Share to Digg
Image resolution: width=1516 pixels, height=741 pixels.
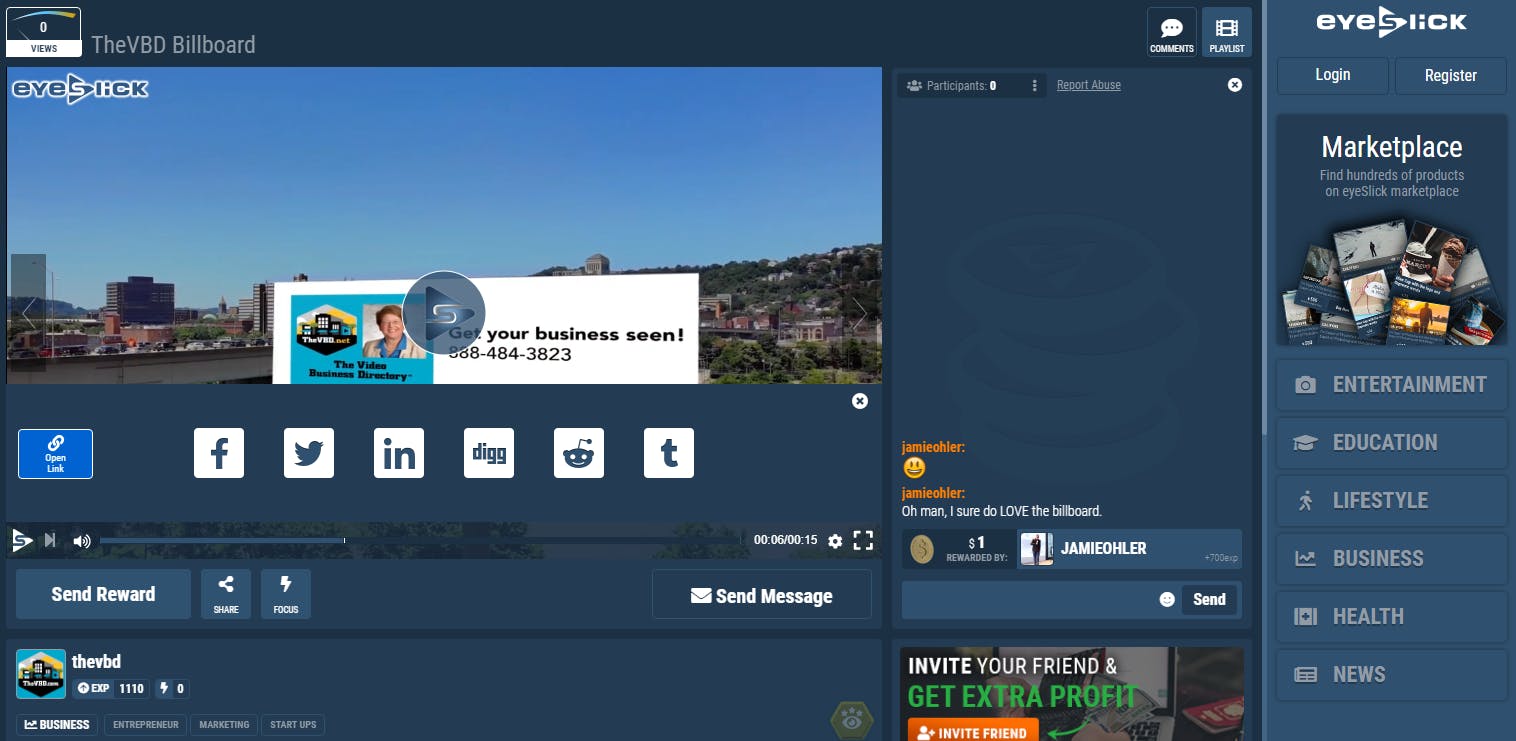pos(489,453)
